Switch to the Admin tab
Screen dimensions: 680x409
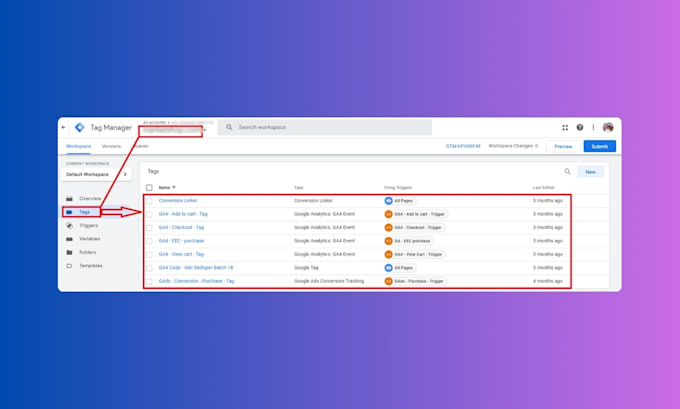142,146
